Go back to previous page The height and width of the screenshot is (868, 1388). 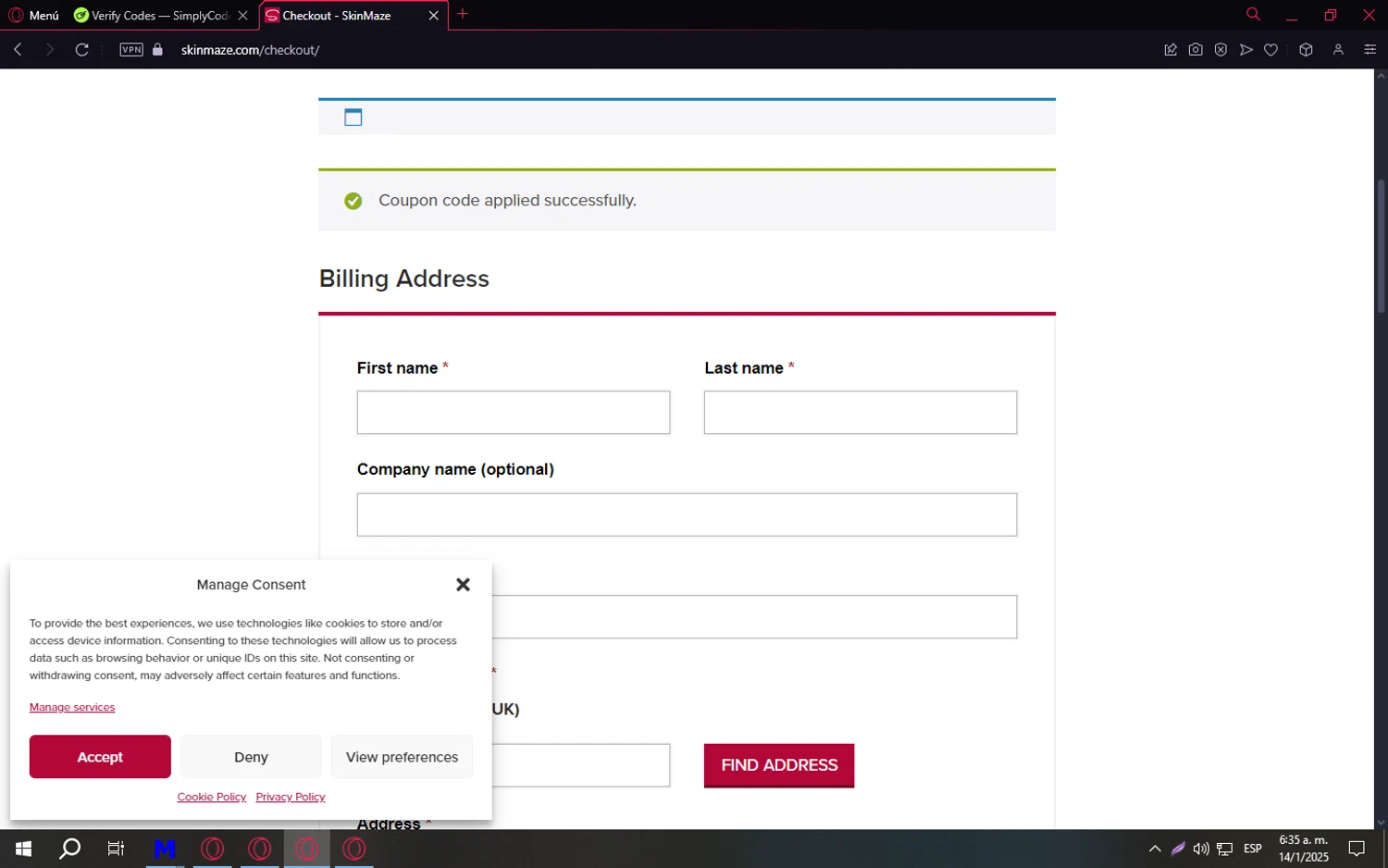[x=18, y=49]
